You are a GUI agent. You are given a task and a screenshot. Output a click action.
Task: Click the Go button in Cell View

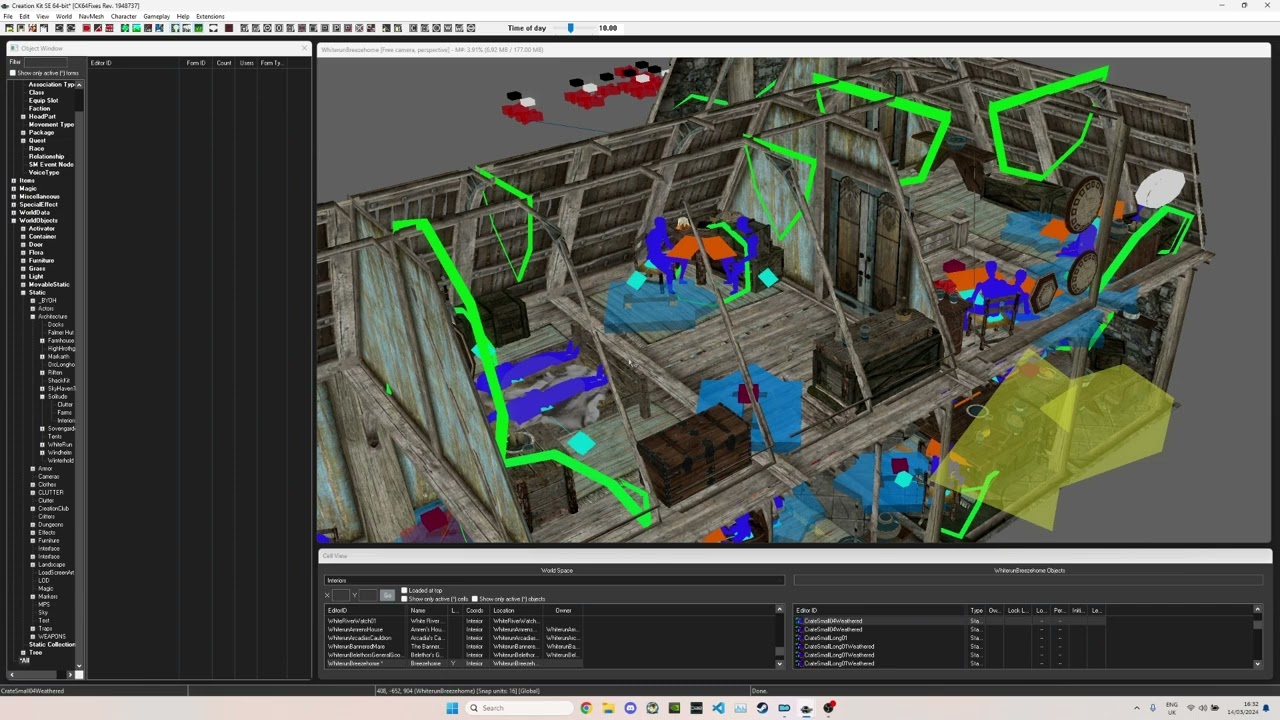[x=387, y=595]
